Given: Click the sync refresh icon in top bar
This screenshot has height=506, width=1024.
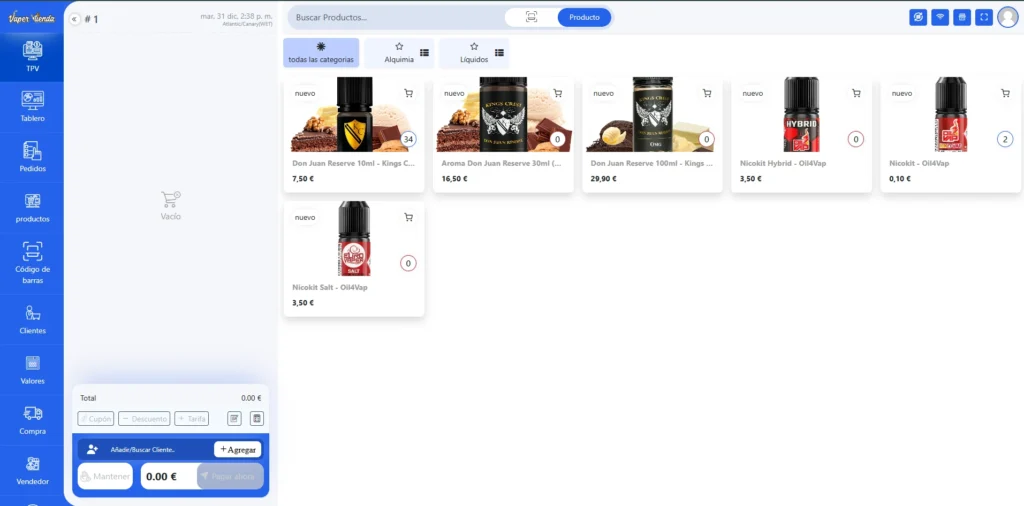Looking at the screenshot, I should [x=918, y=18].
